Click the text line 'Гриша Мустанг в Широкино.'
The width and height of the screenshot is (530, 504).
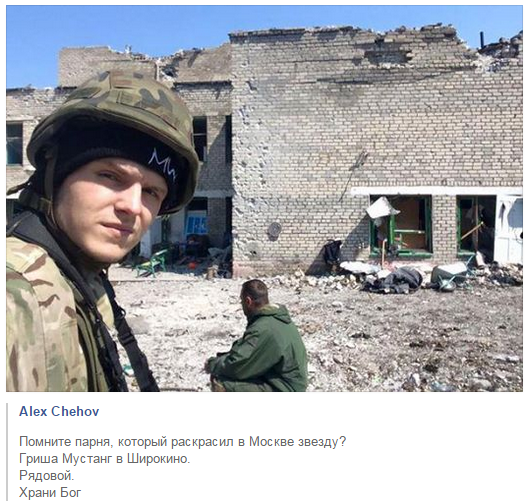(x=104, y=459)
